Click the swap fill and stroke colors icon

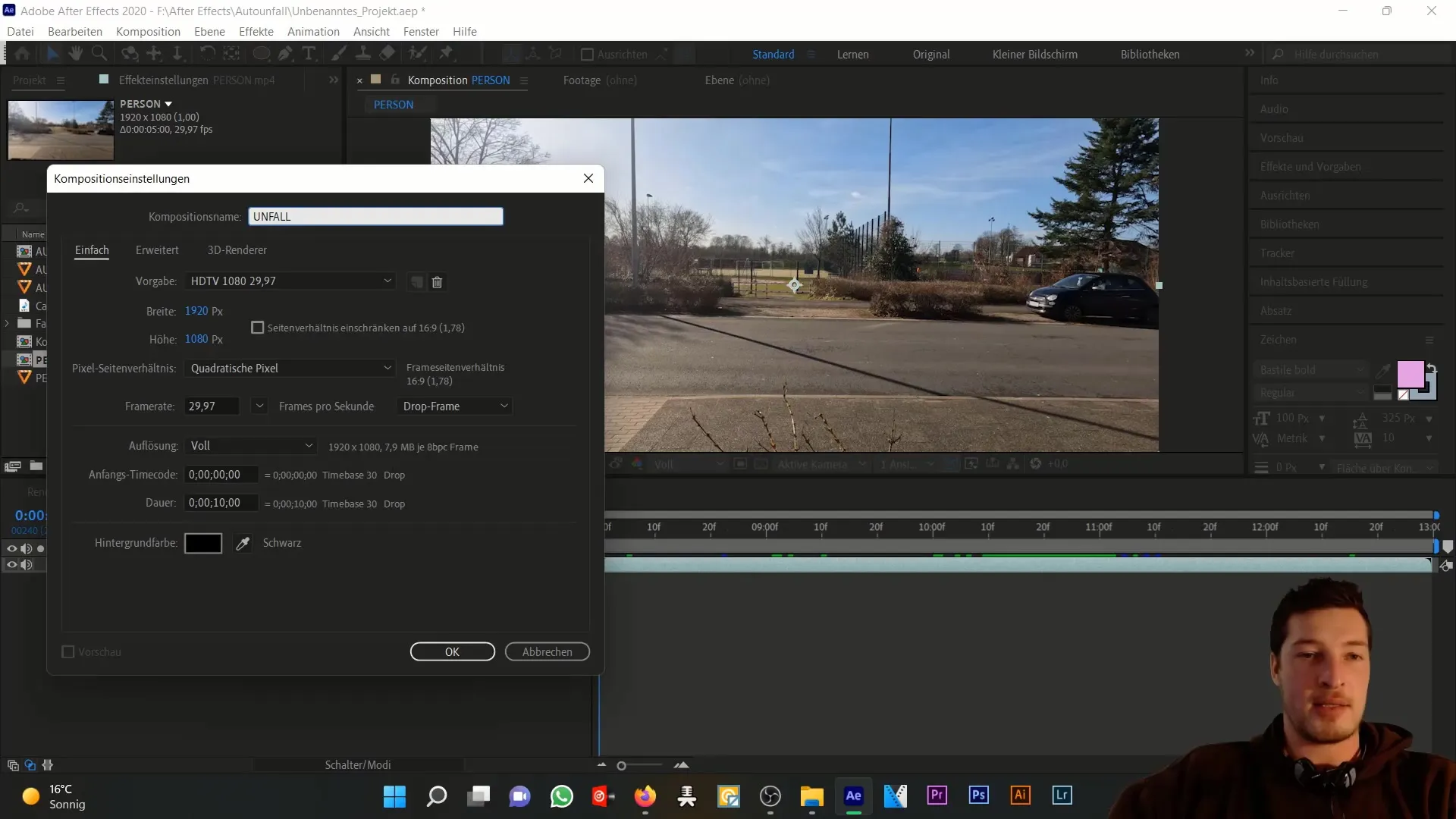pyautogui.click(x=1431, y=368)
